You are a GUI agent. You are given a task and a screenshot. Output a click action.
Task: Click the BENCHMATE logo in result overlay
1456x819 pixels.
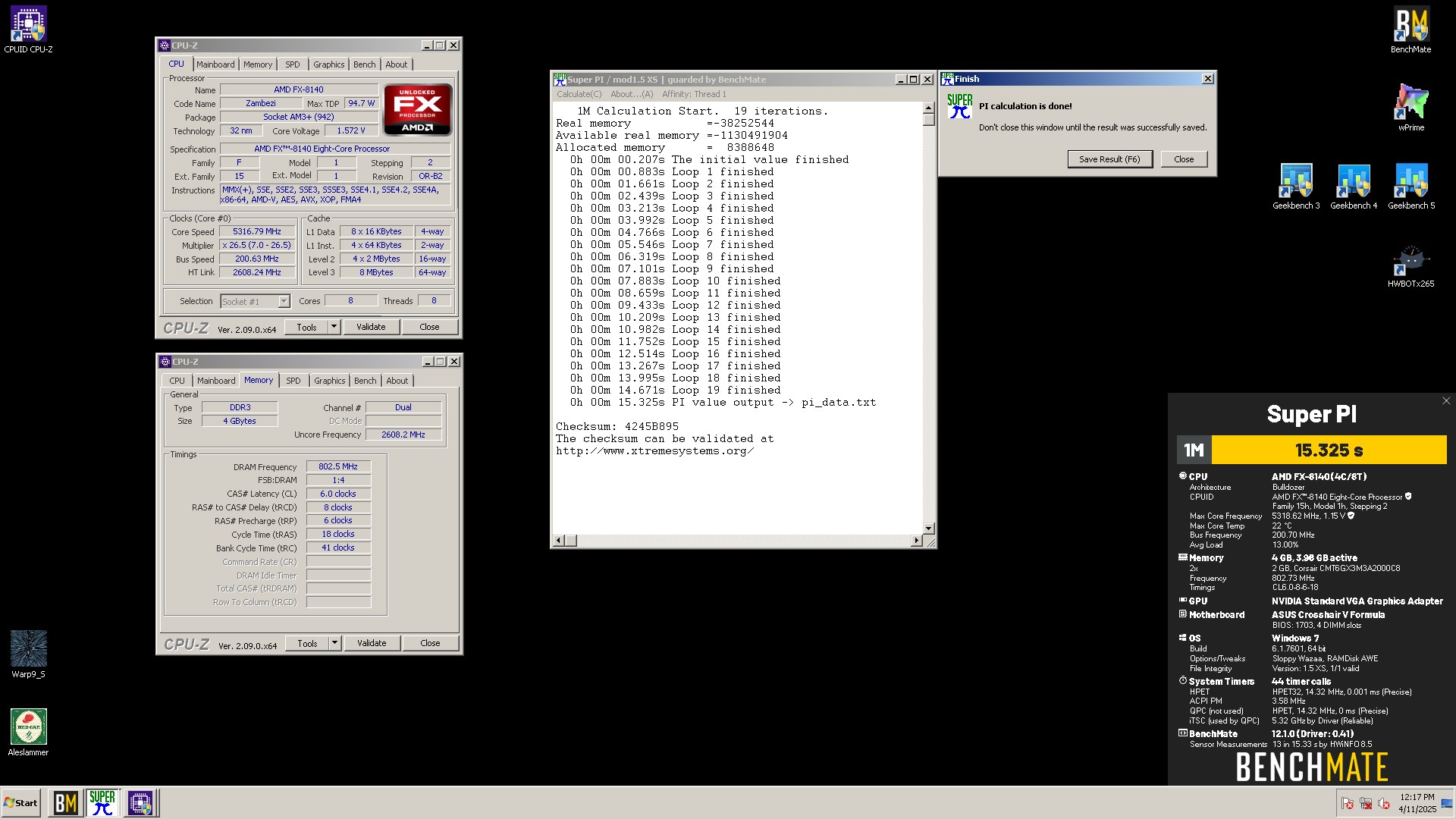click(1312, 767)
